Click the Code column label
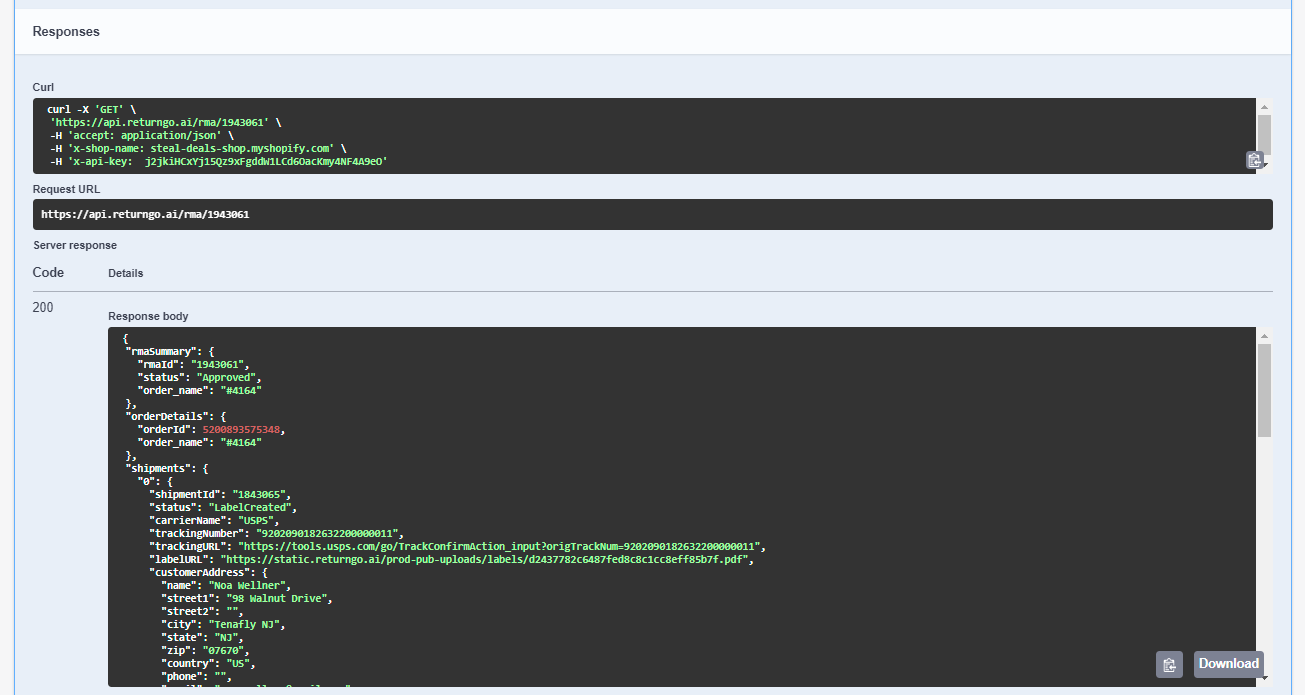The width and height of the screenshot is (1305, 695). click(47, 272)
